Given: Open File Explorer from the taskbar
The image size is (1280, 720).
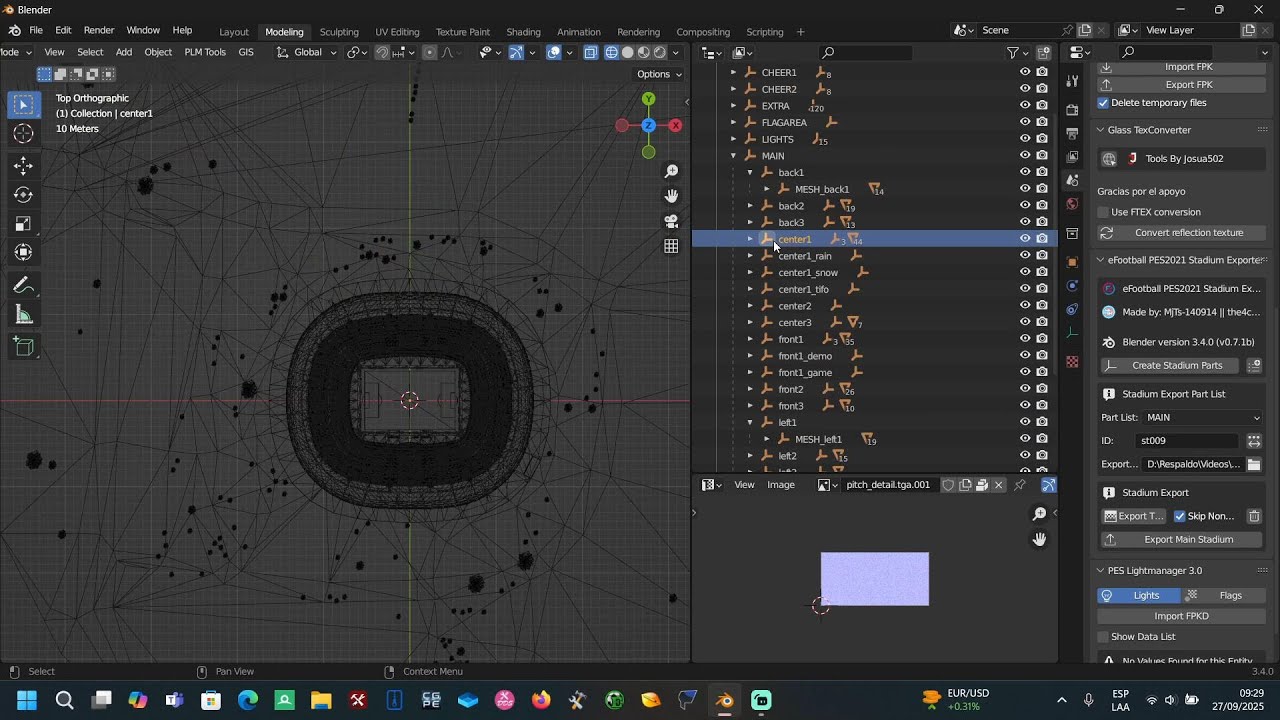Looking at the screenshot, I should [321, 700].
